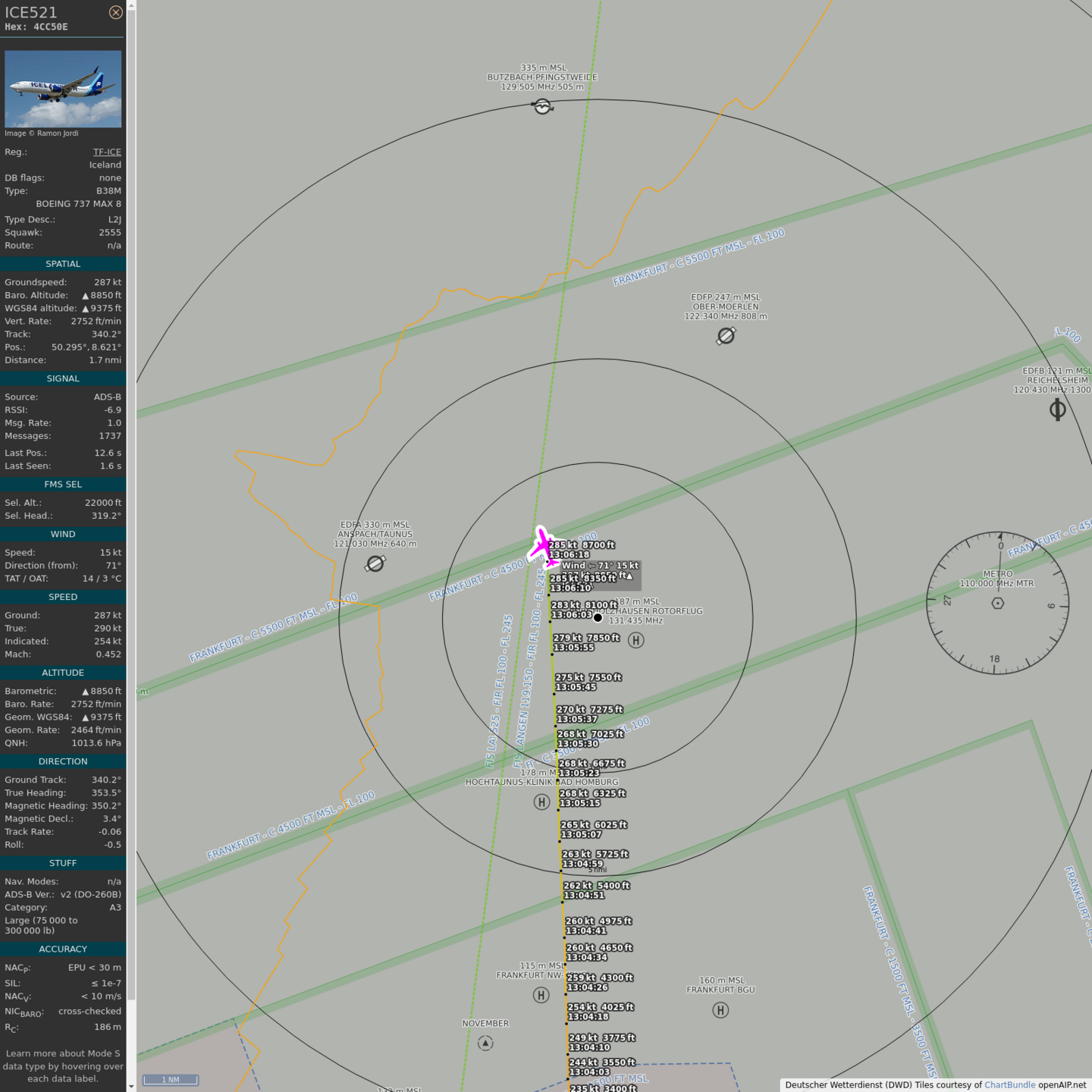The width and height of the screenshot is (1092, 1092).
Task: Click the Frankfurt NW heliport H icon
Action: pyautogui.click(x=541, y=995)
